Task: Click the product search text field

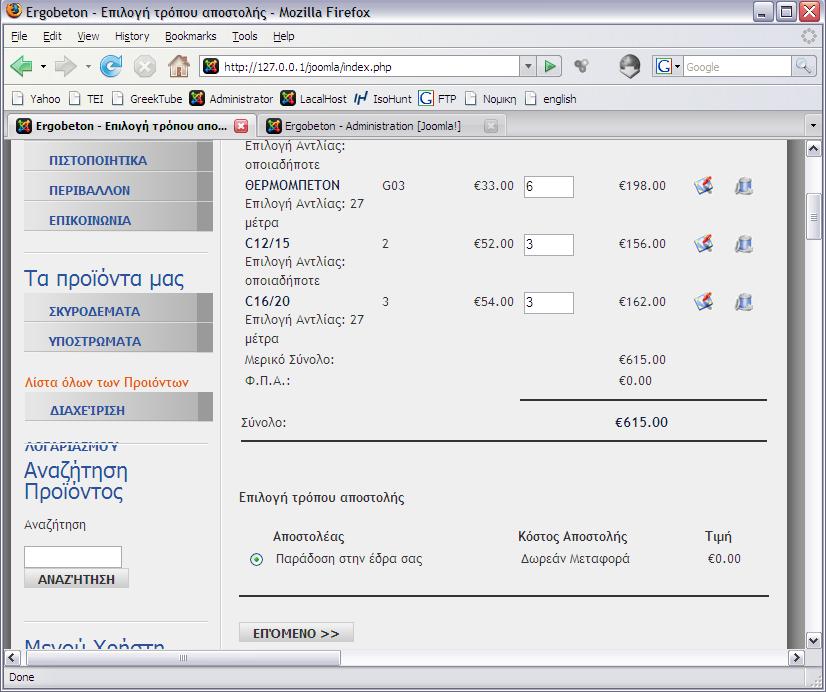Action: [73, 557]
